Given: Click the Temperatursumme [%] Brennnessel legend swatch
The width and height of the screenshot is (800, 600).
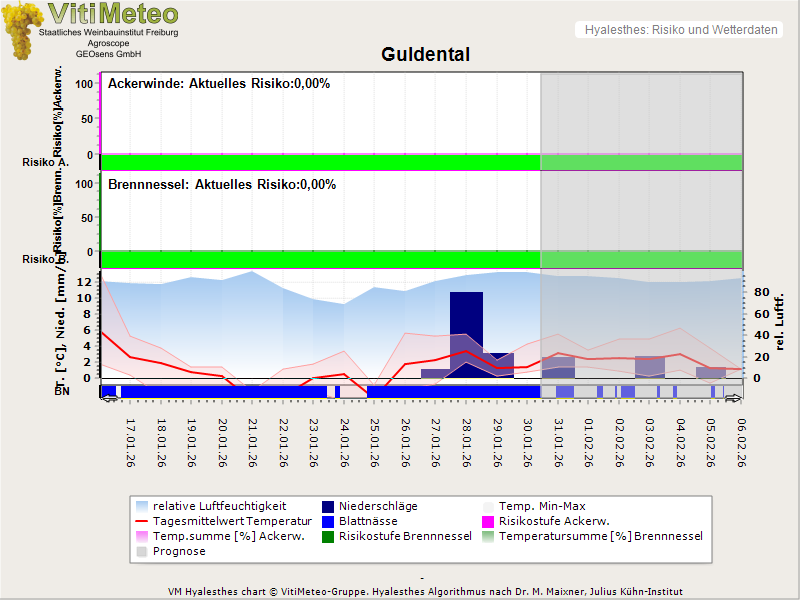Looking at the screenshot, I should [x=489, y=536].
